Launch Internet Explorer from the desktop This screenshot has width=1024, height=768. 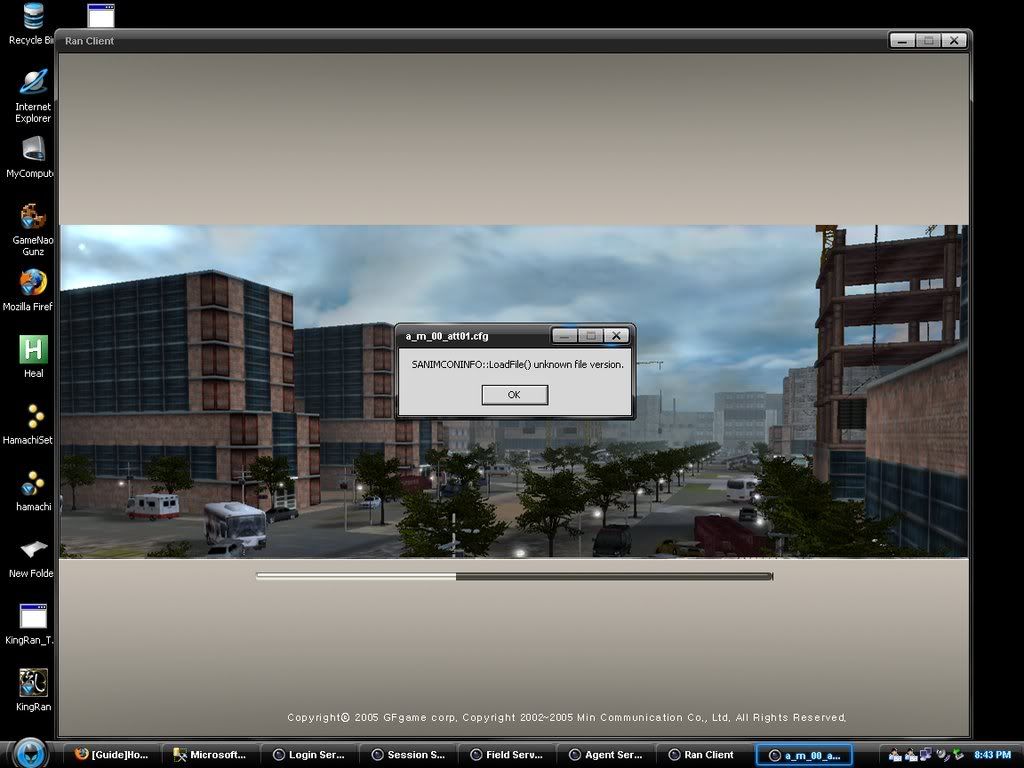33,84
